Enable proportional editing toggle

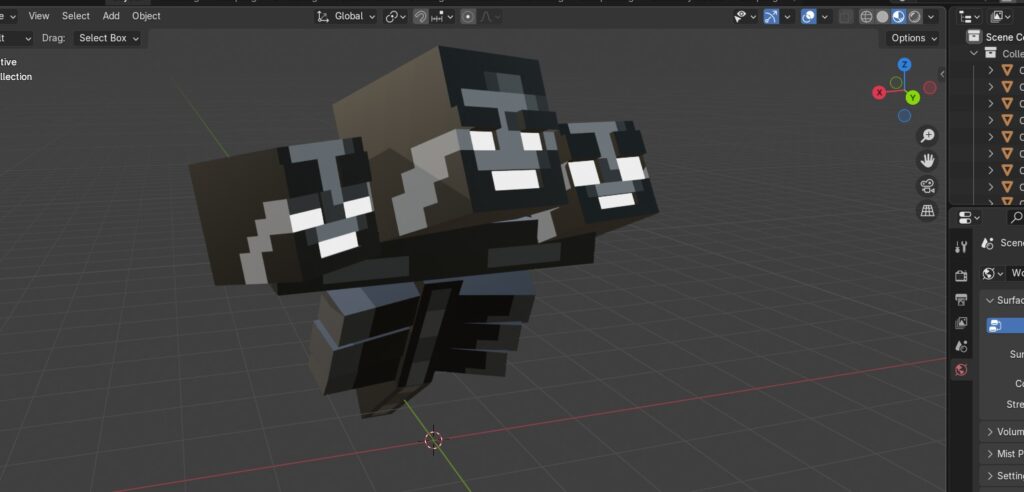tap(467, 16)
